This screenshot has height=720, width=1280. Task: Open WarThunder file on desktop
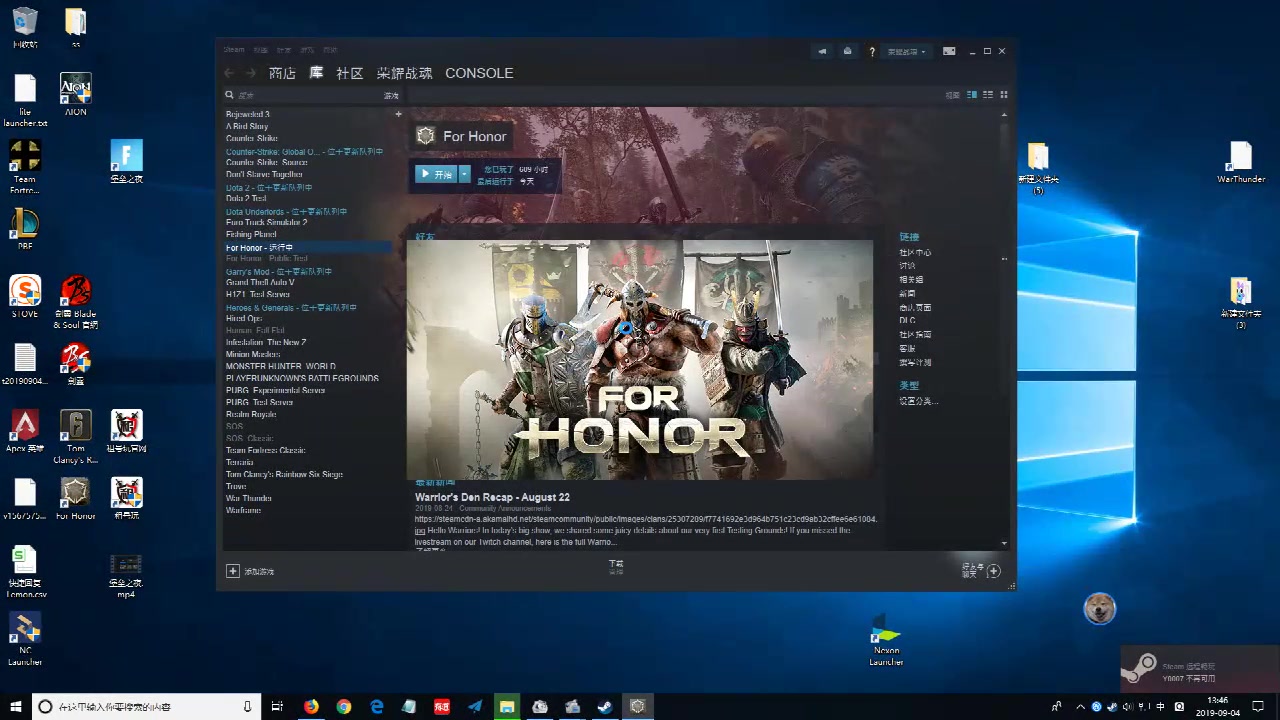click(1241, 162)
